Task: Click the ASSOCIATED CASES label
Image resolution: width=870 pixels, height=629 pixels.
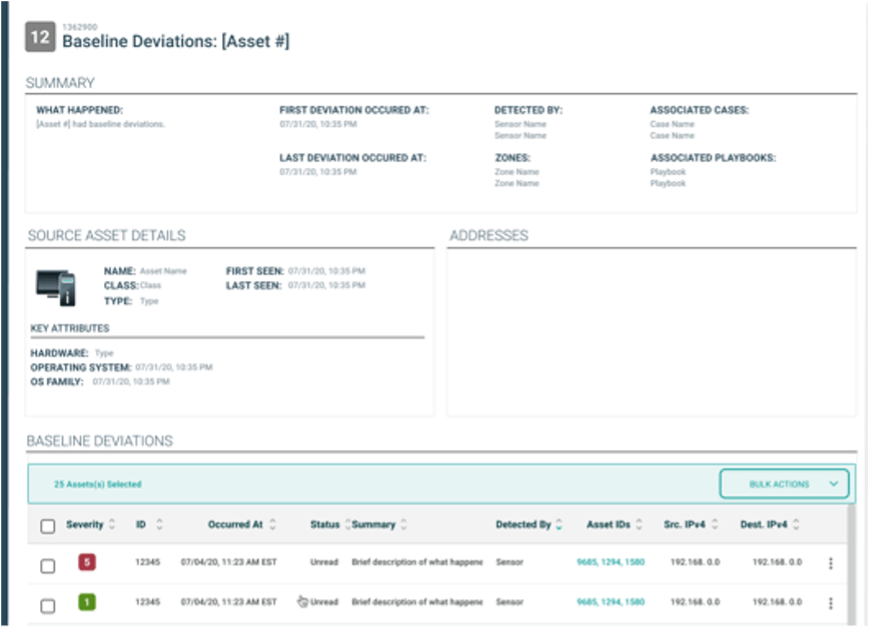Action: coord(700,110)
